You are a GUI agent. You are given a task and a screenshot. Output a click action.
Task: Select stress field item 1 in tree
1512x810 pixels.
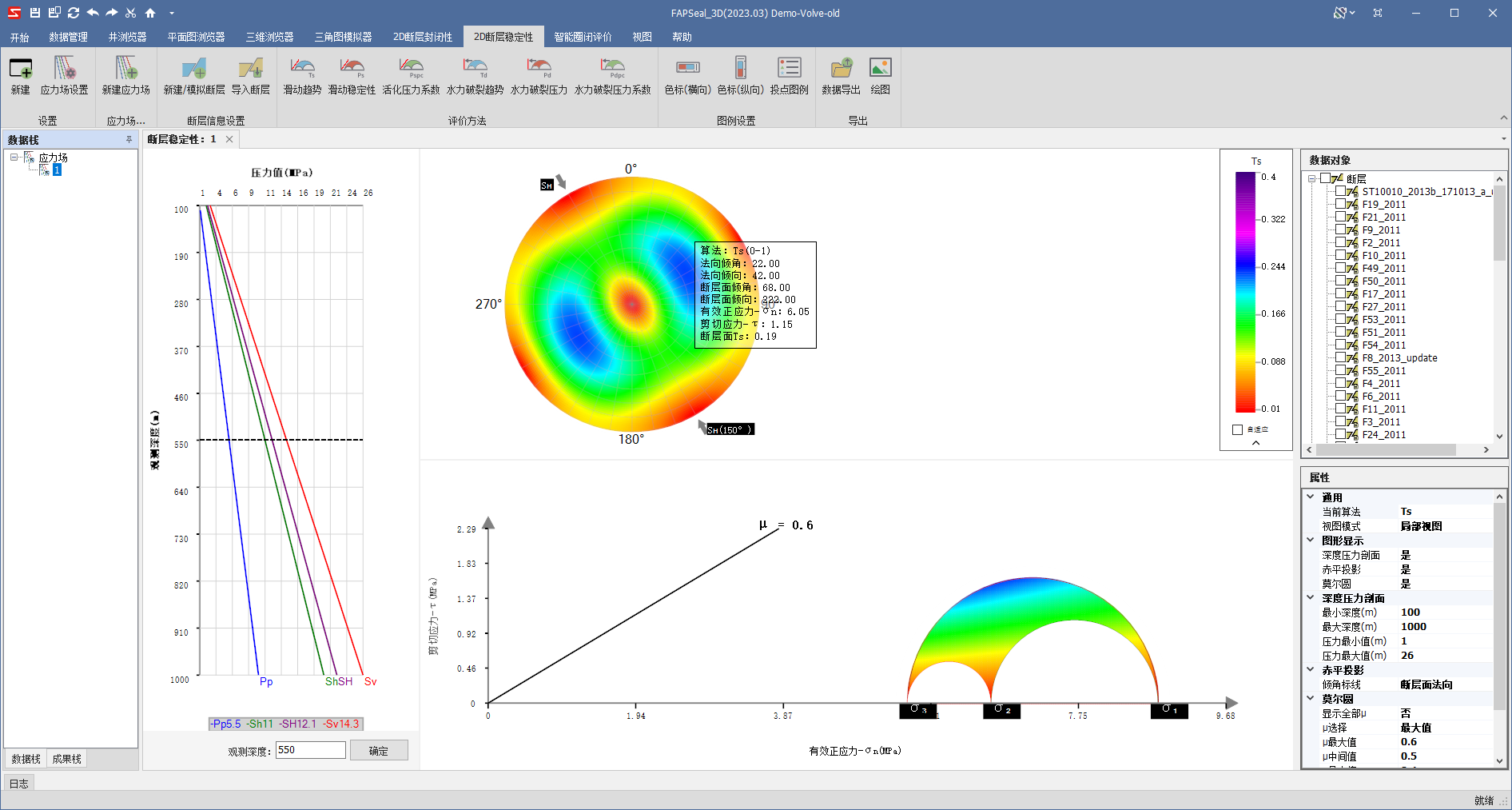point(57,170)
